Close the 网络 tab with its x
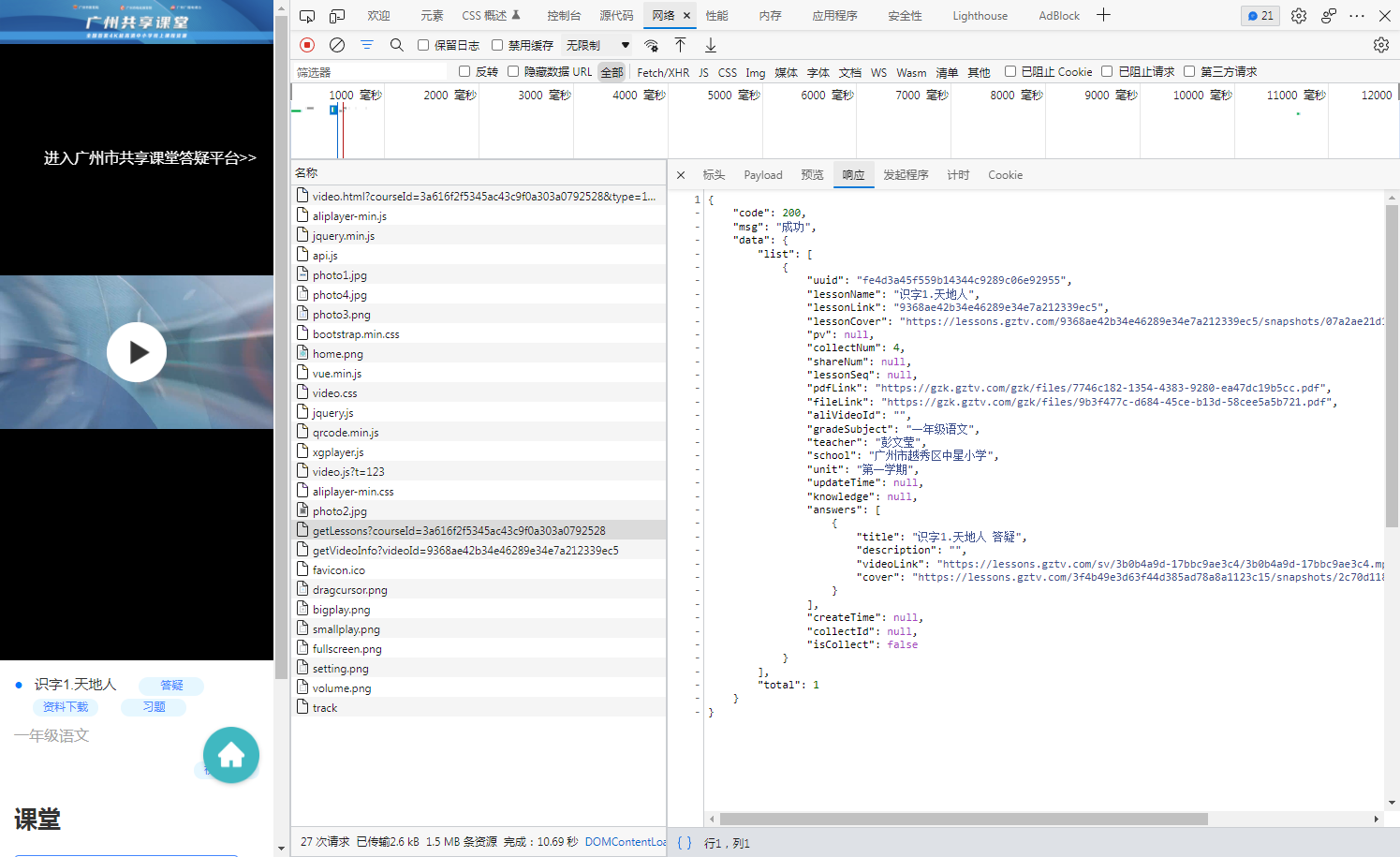The height and width of the screenshot is (857, 1400). pyautogui.click(x=686, y=16)
